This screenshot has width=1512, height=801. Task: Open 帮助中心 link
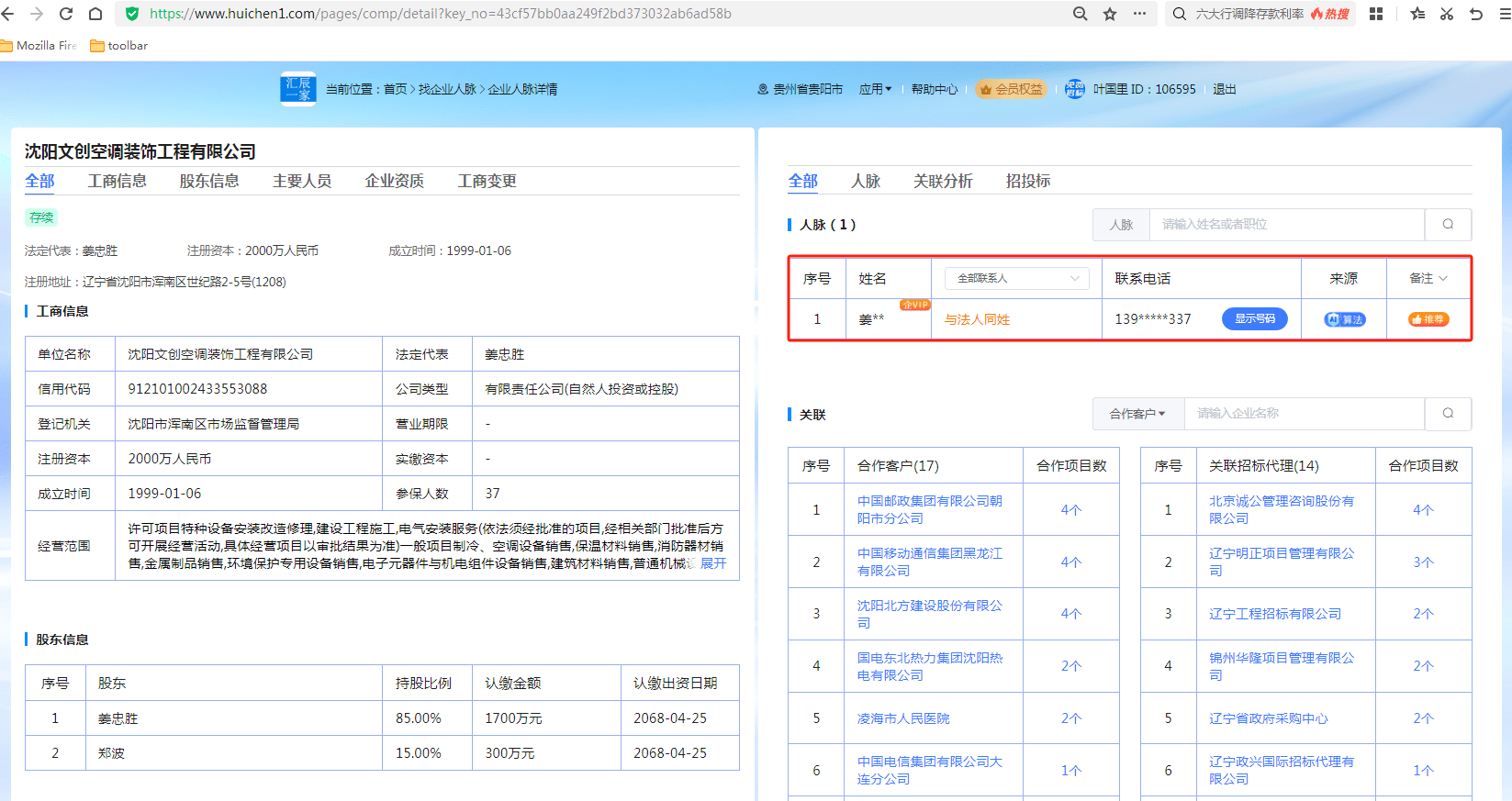point(935,89)
